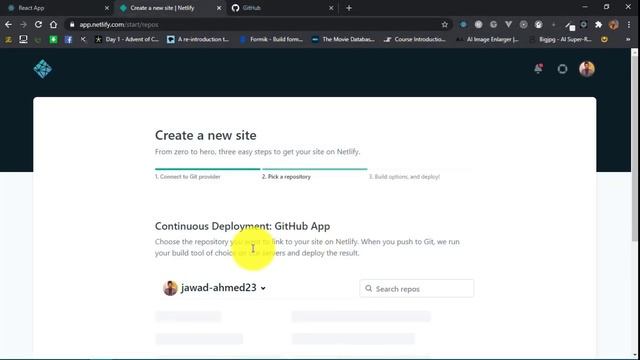Close the GitHub tab
The image size is (640, 360).
click(331, 8)
